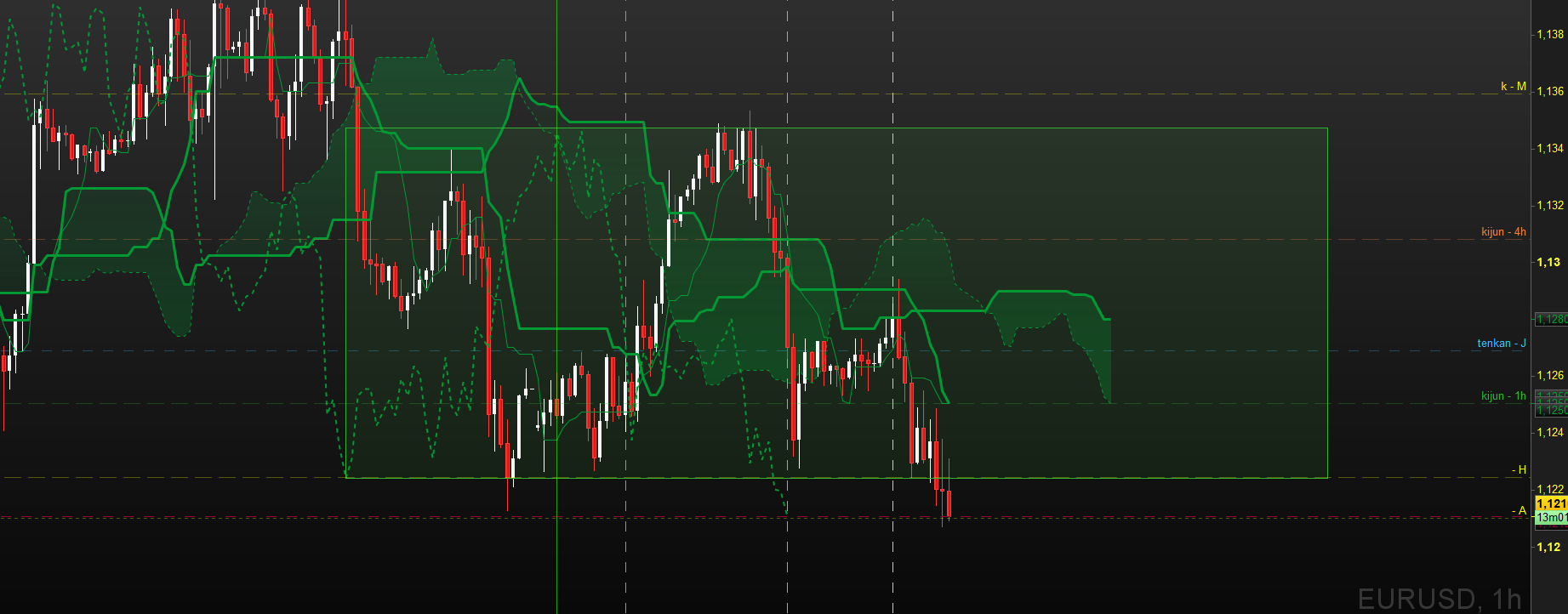Click the '- A' horizontal line label

(x=1519, y=511)
